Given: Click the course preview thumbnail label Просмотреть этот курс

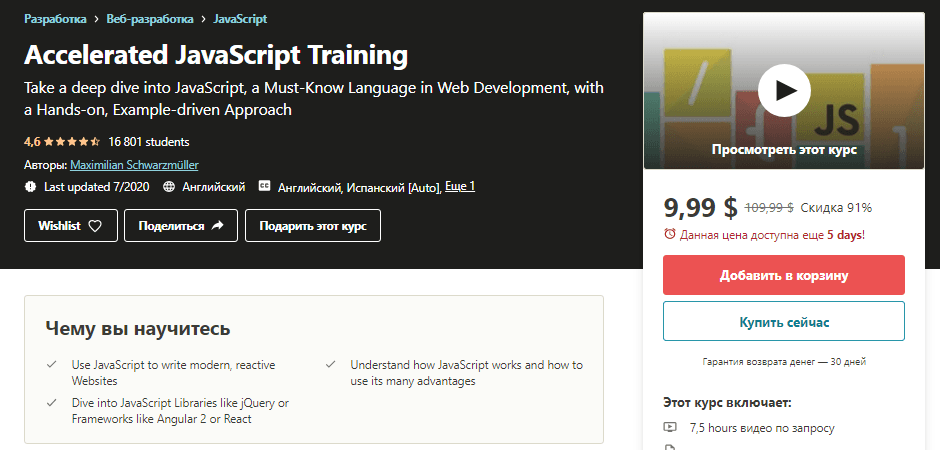Looking at the screenshot, I should click(x=784, y=150).
